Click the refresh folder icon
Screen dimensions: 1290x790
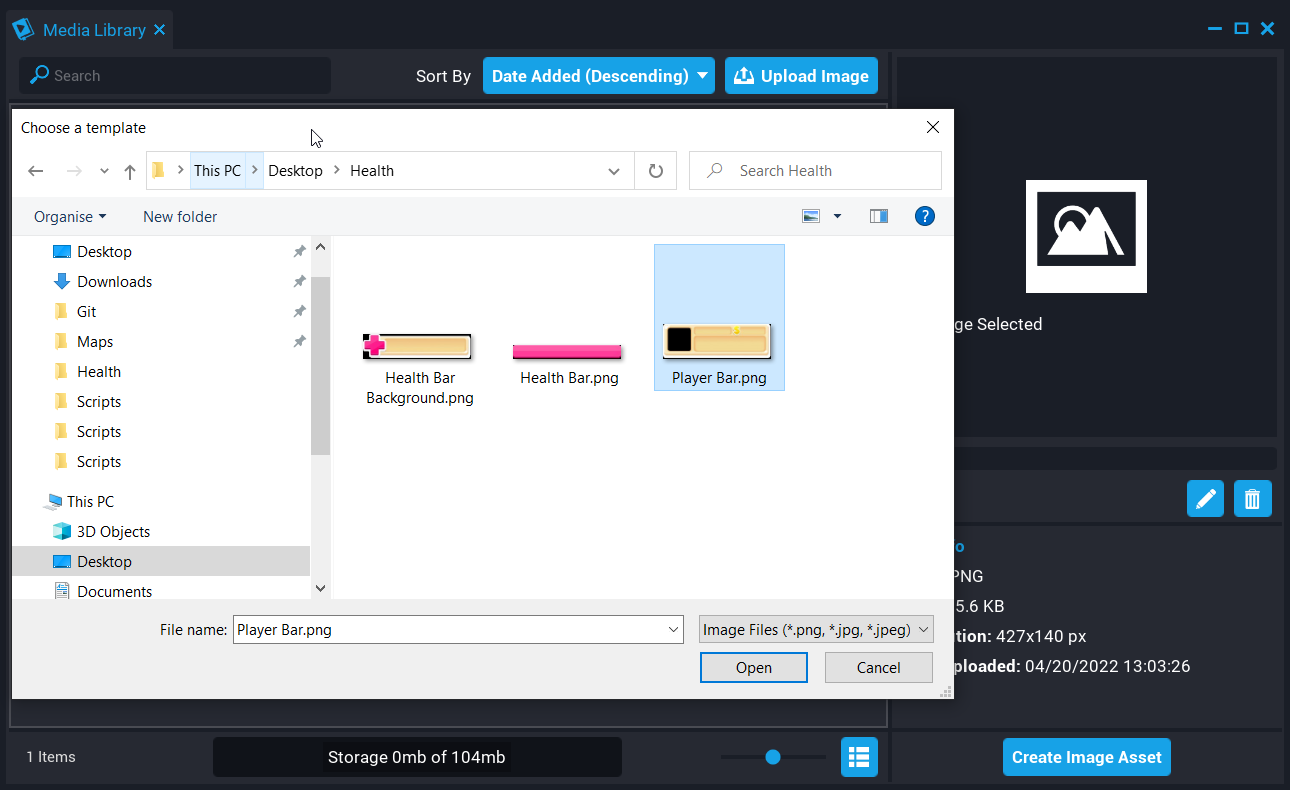pos(655,171)
